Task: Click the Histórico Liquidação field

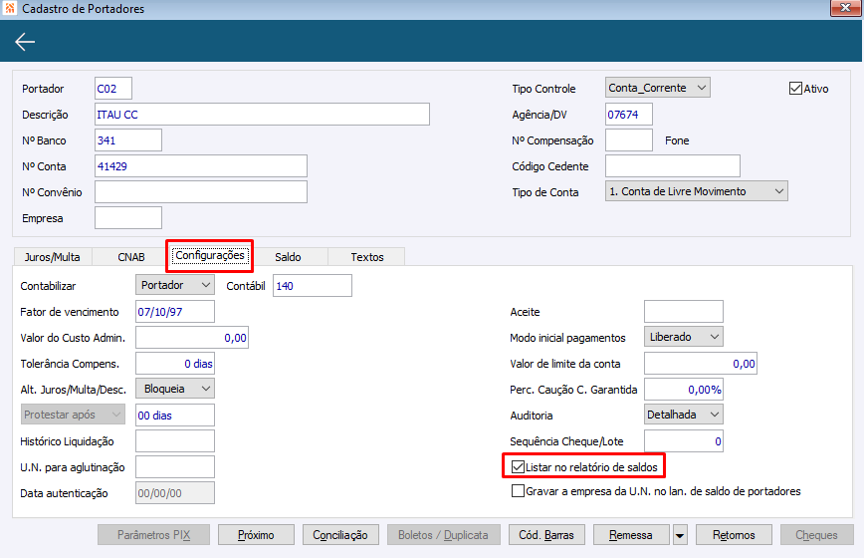Action: pyautogui.click(x=175, y=441)
